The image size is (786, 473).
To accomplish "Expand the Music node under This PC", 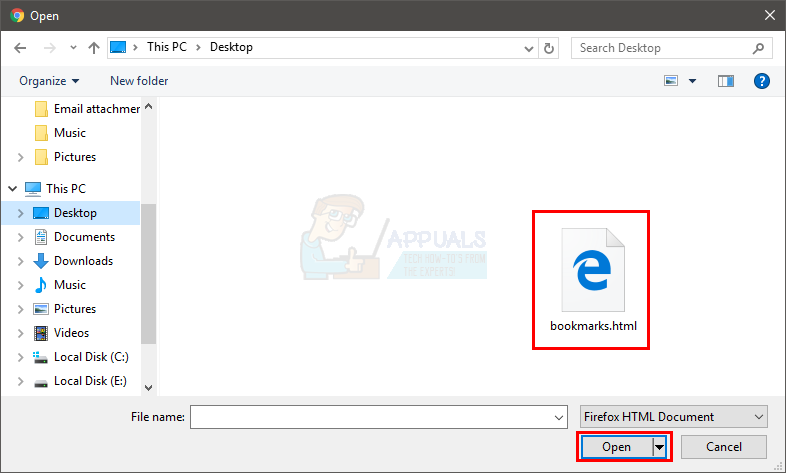I will coord(21,286).
